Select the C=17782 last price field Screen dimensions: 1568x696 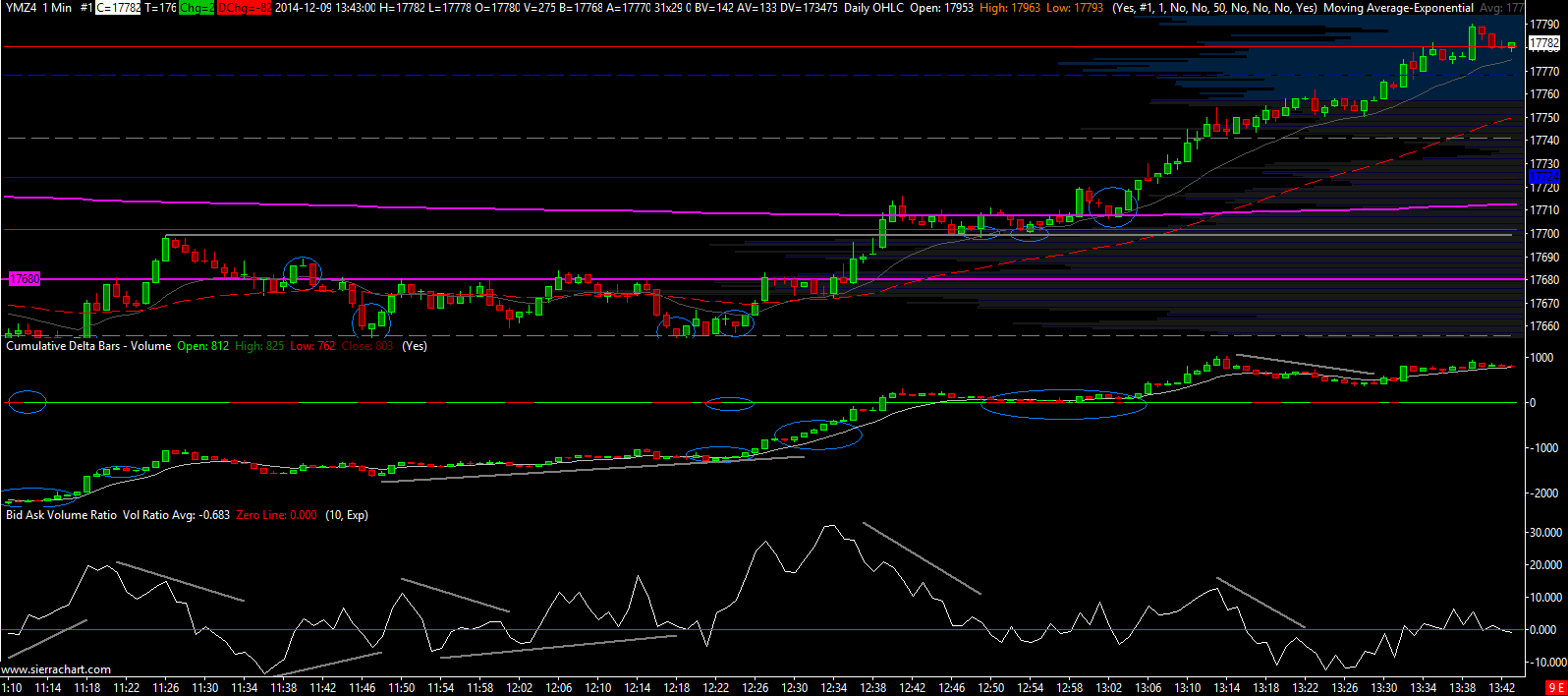pyautogui.click(x=119, y=8)
